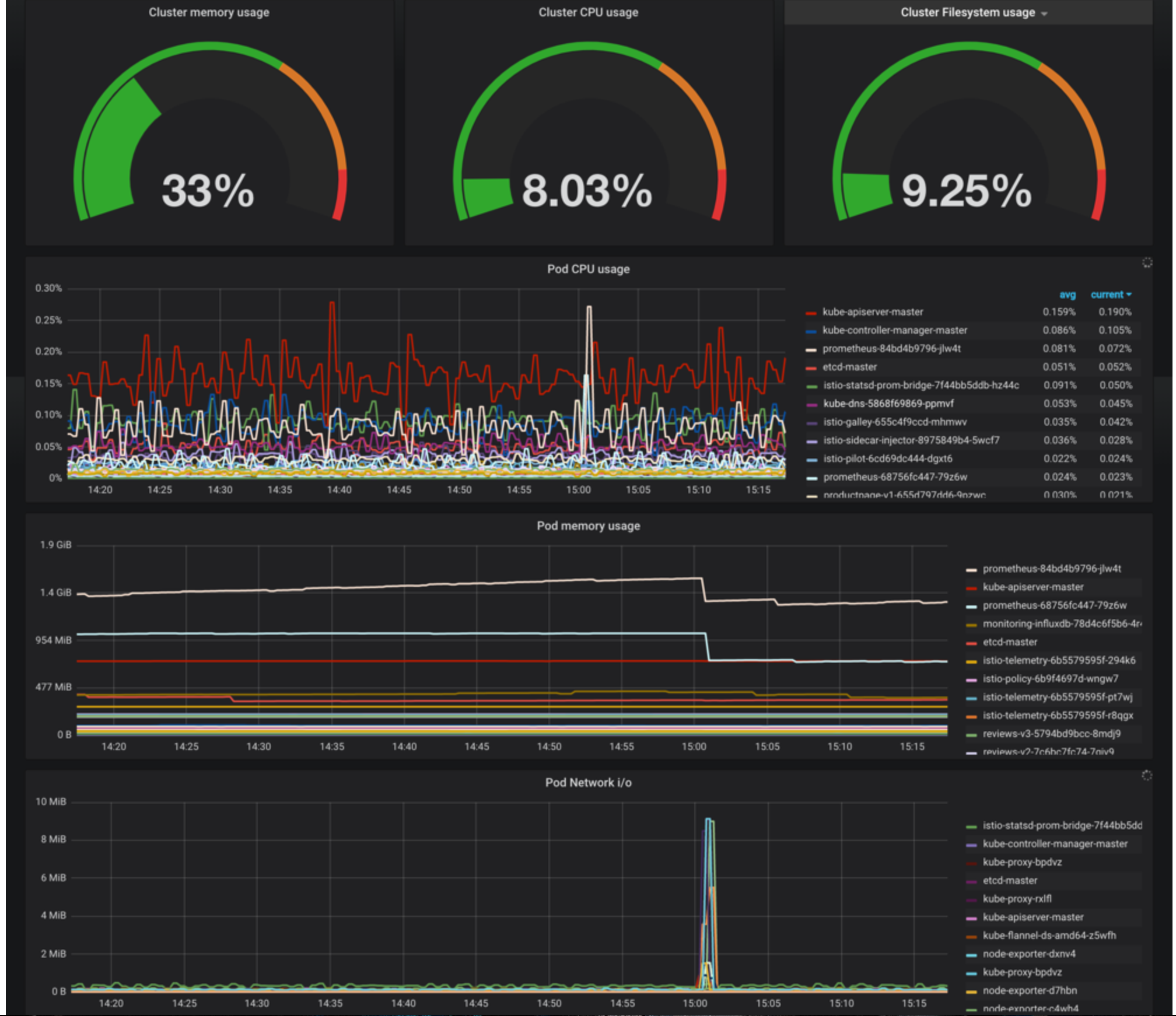Toggle istio-pilot-6cd69dc444-dgxt6 series in legend
This screenshot has width=1176, height=1016.
pos(887,459)
